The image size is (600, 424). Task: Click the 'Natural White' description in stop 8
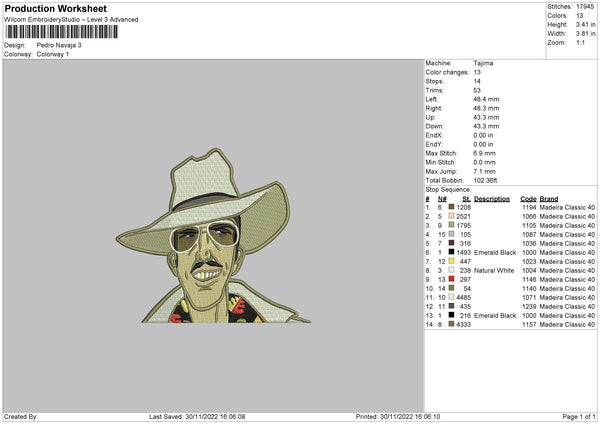494,271
